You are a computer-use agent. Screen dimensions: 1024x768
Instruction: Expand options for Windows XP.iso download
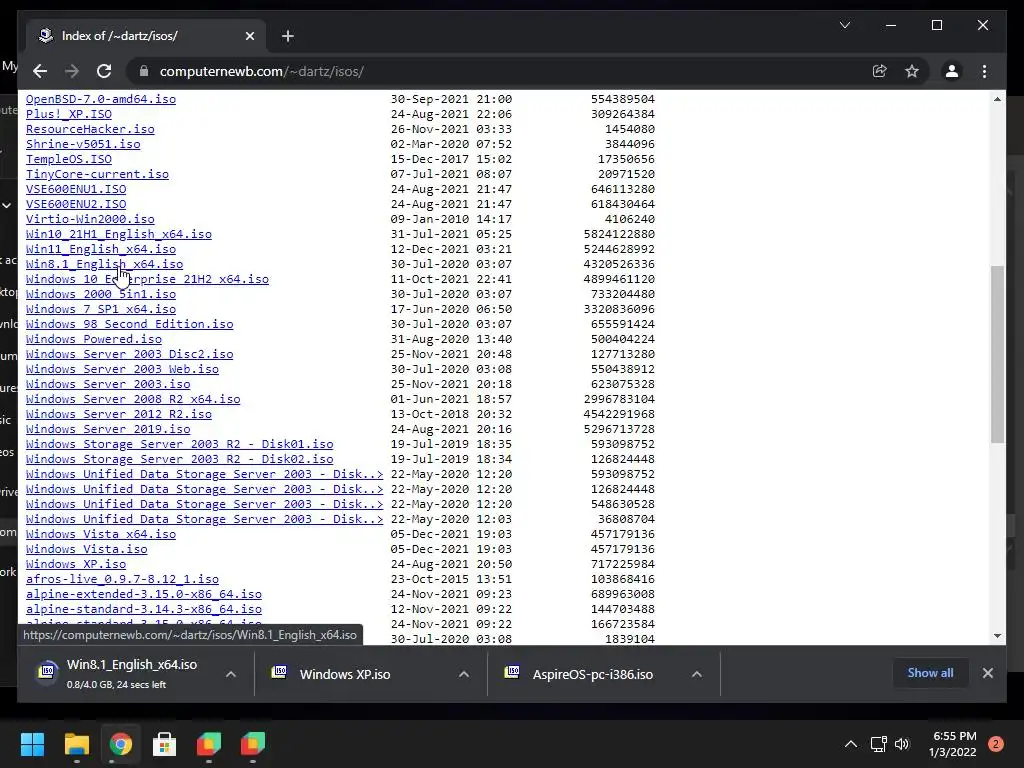(464, 674)
